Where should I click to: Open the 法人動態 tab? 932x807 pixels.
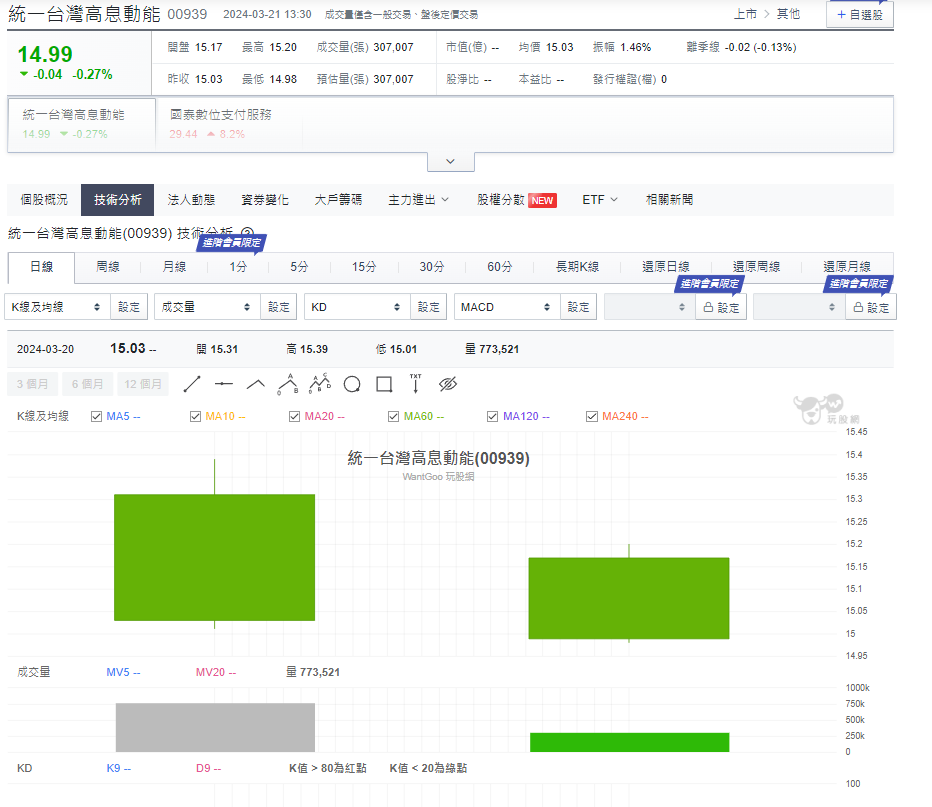tap(191, 200)
